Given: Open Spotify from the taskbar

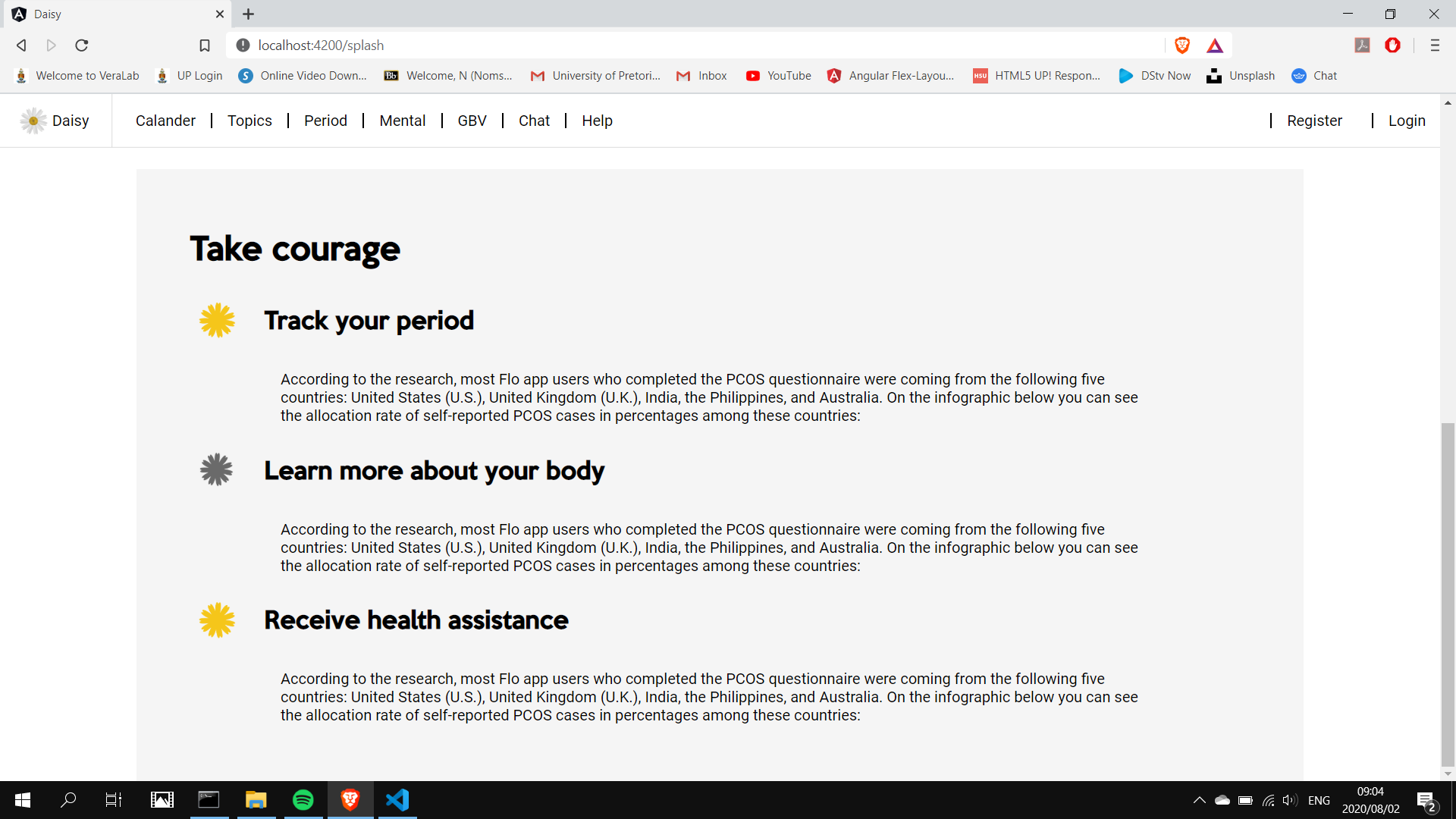Looking at the screenshot, I should [303, 800].
